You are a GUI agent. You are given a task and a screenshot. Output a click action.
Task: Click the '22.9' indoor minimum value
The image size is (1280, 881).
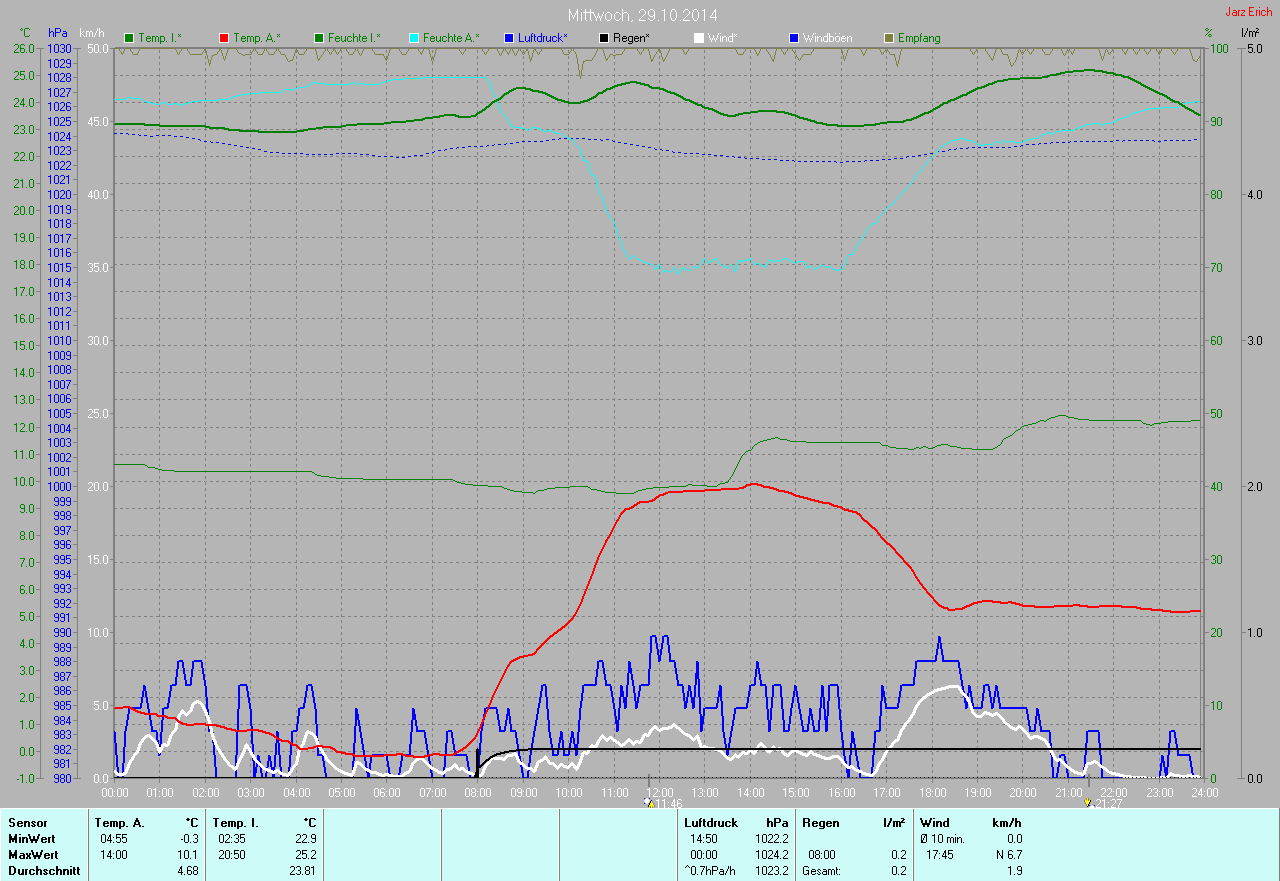click(306, 839)
